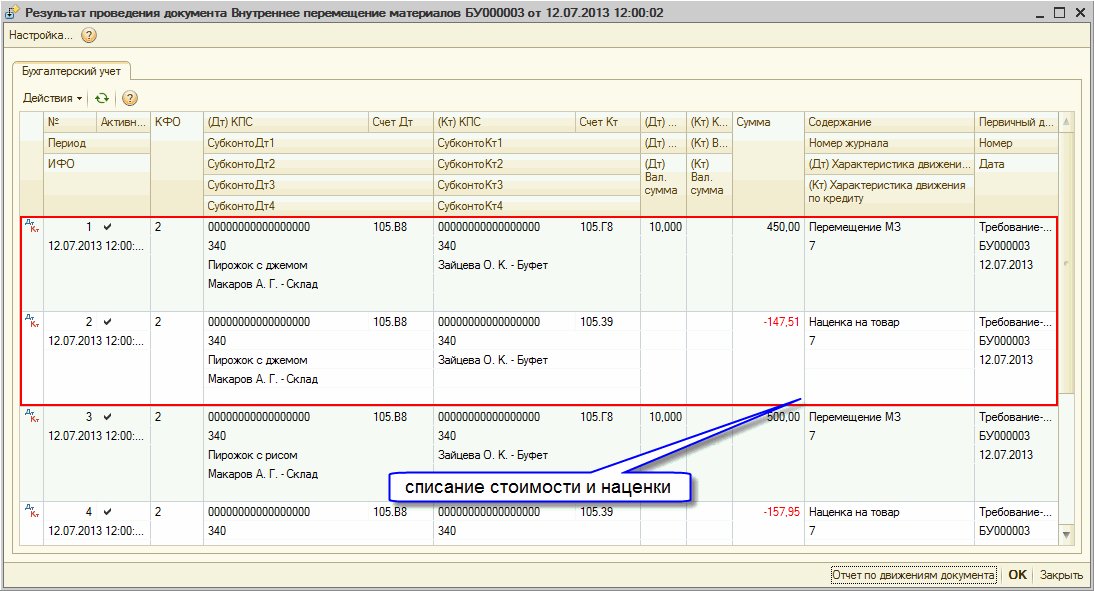Image resolution: width=1094 pixels, height=591 pixels.
Task: Select Зайцева О. К. - Буфет in entry 1
Action: 493,265
